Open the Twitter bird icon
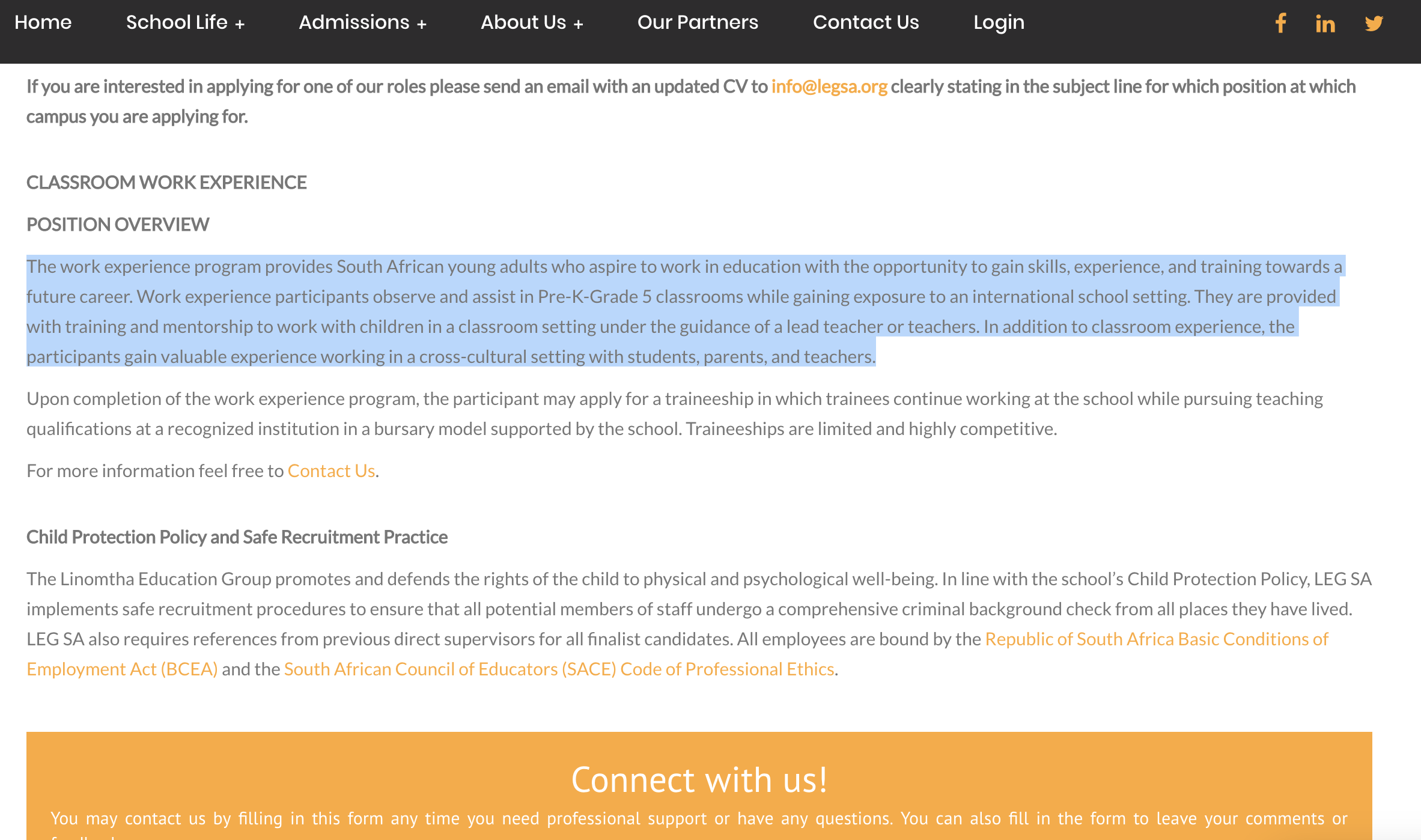1421x840 pixels. coord(1374,23)
